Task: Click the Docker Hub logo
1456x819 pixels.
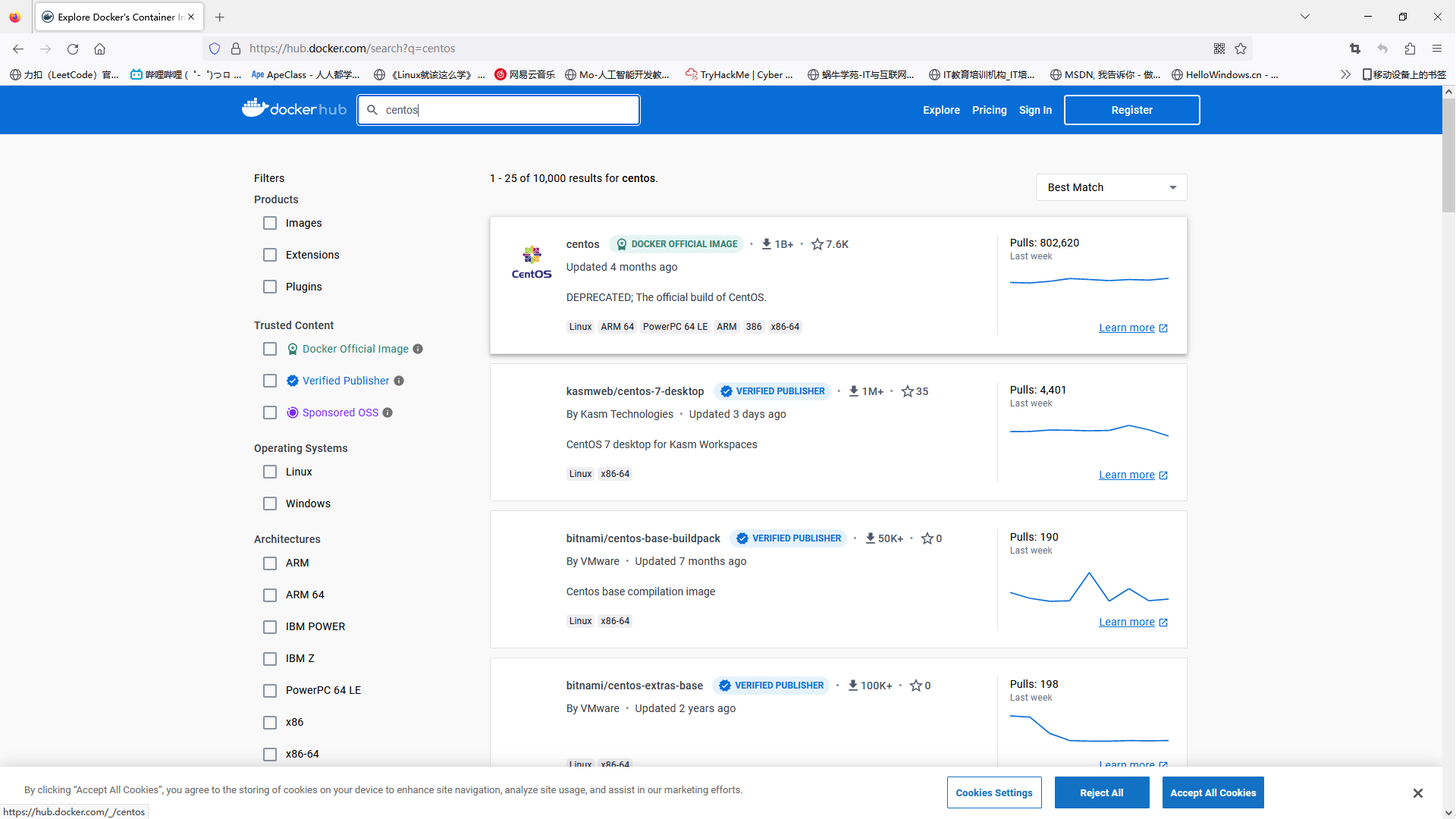Action: 293,109
